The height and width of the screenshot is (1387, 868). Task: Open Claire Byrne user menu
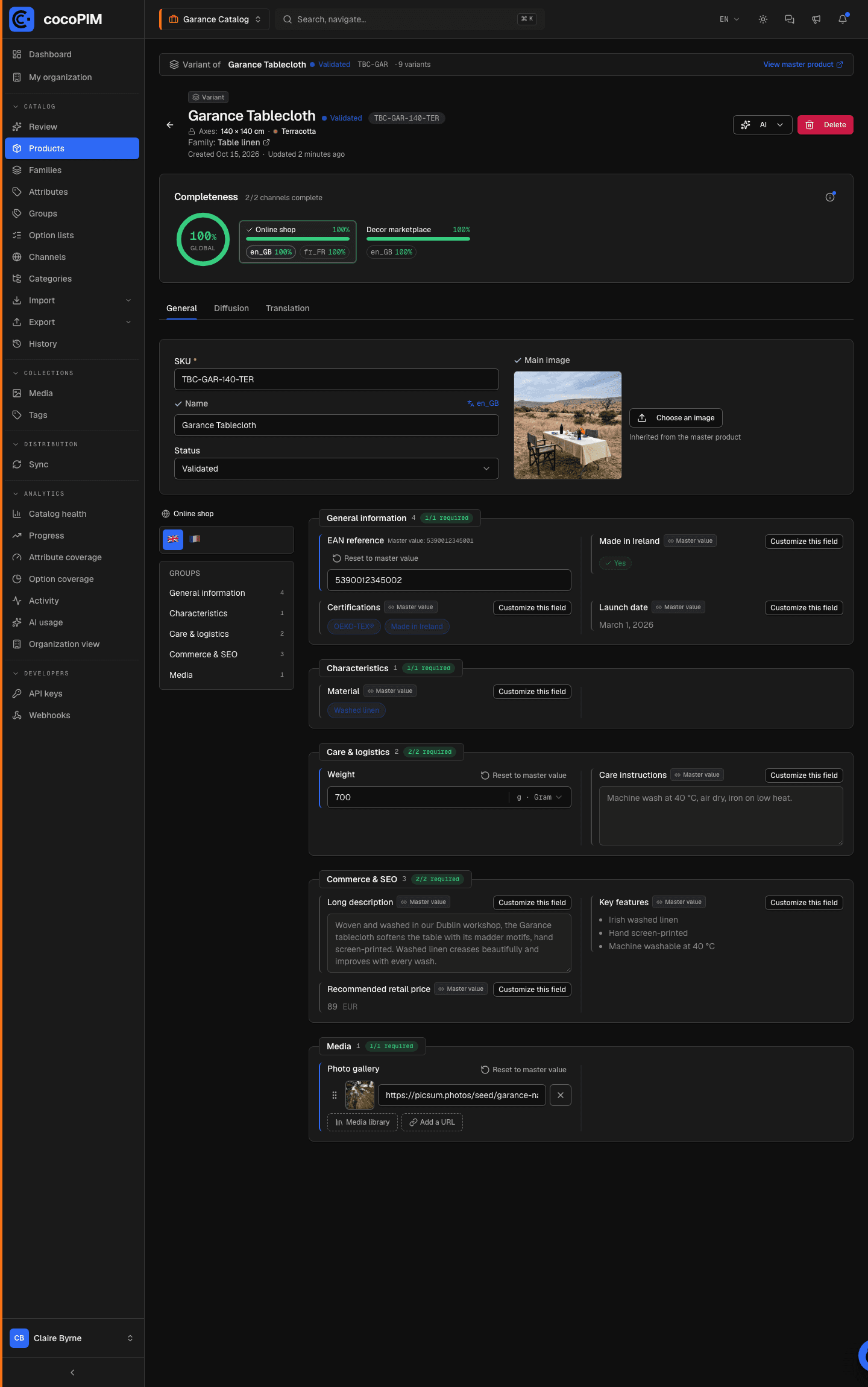pos(72,1338)
